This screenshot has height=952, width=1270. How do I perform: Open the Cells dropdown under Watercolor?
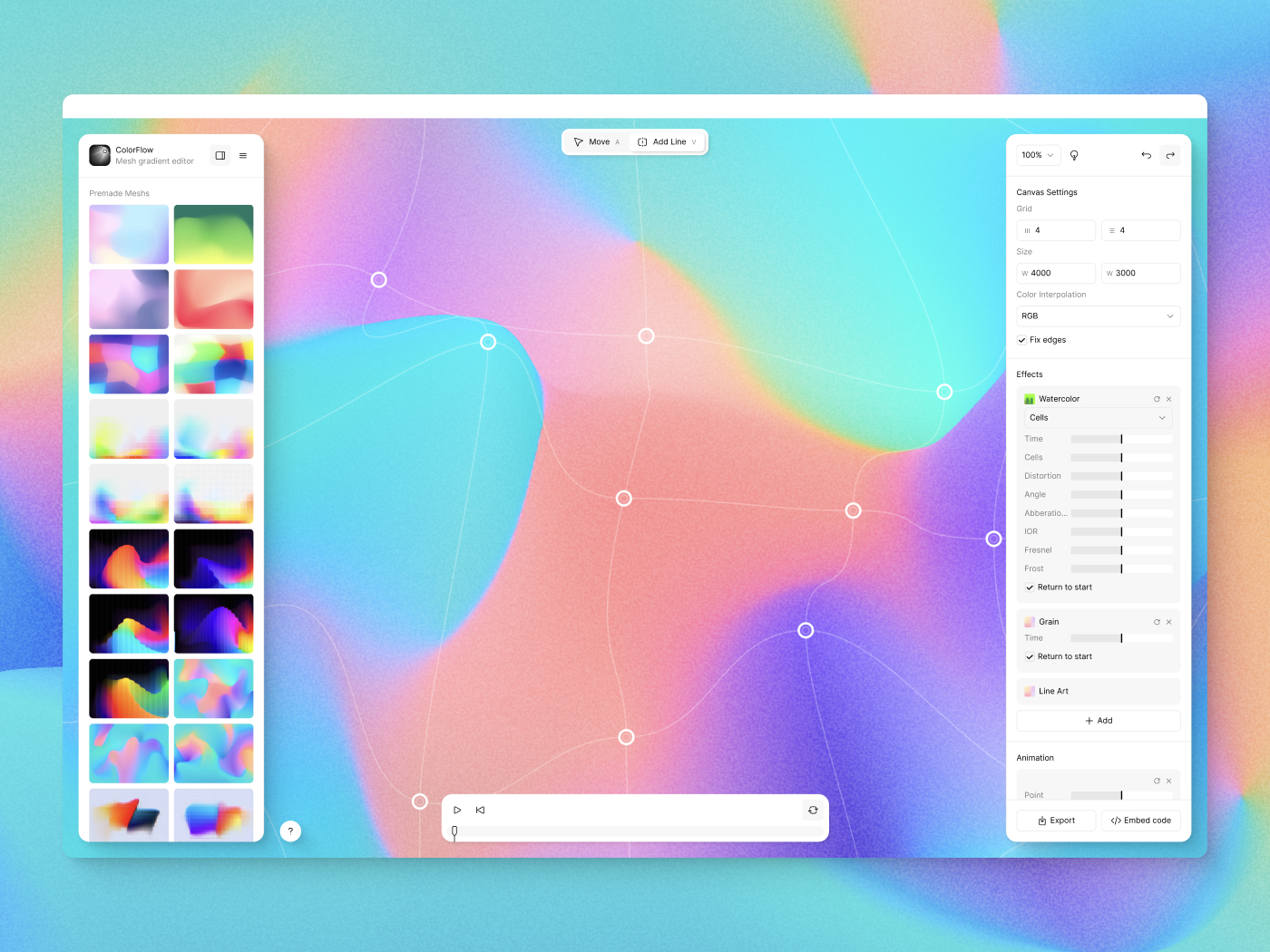point(1098,418)
